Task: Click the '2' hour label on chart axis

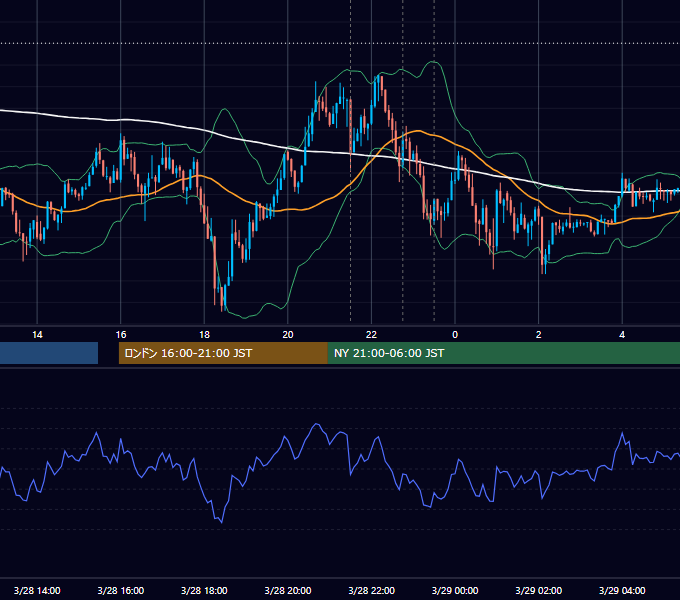Action: [x=538, y=335]
